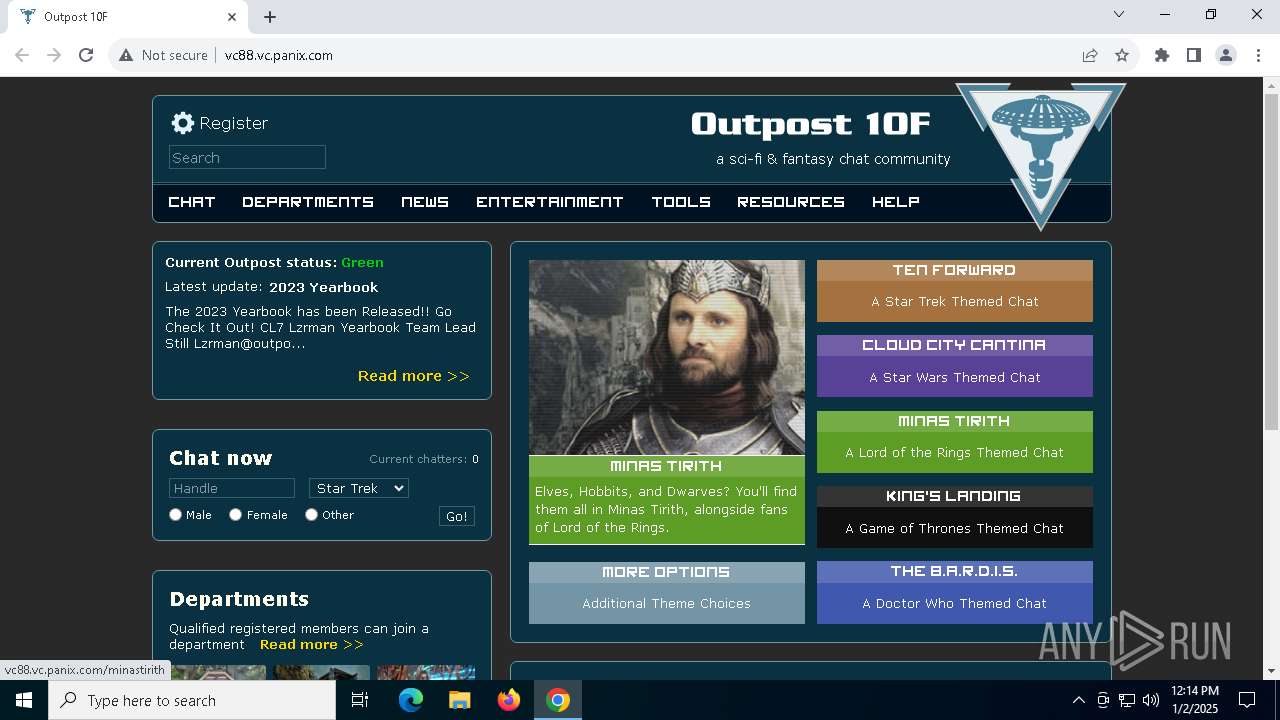Launch Microsoft Edge from the taskbar
The height and width of the screenshot is (720, 1280).
pos(411,700)
